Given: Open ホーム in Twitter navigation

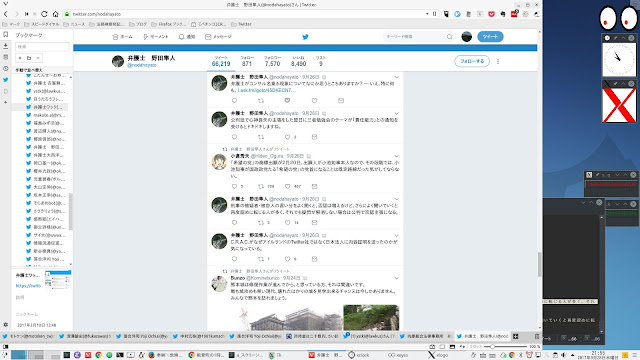Looking at the screenshot, I should pos(122,37).
